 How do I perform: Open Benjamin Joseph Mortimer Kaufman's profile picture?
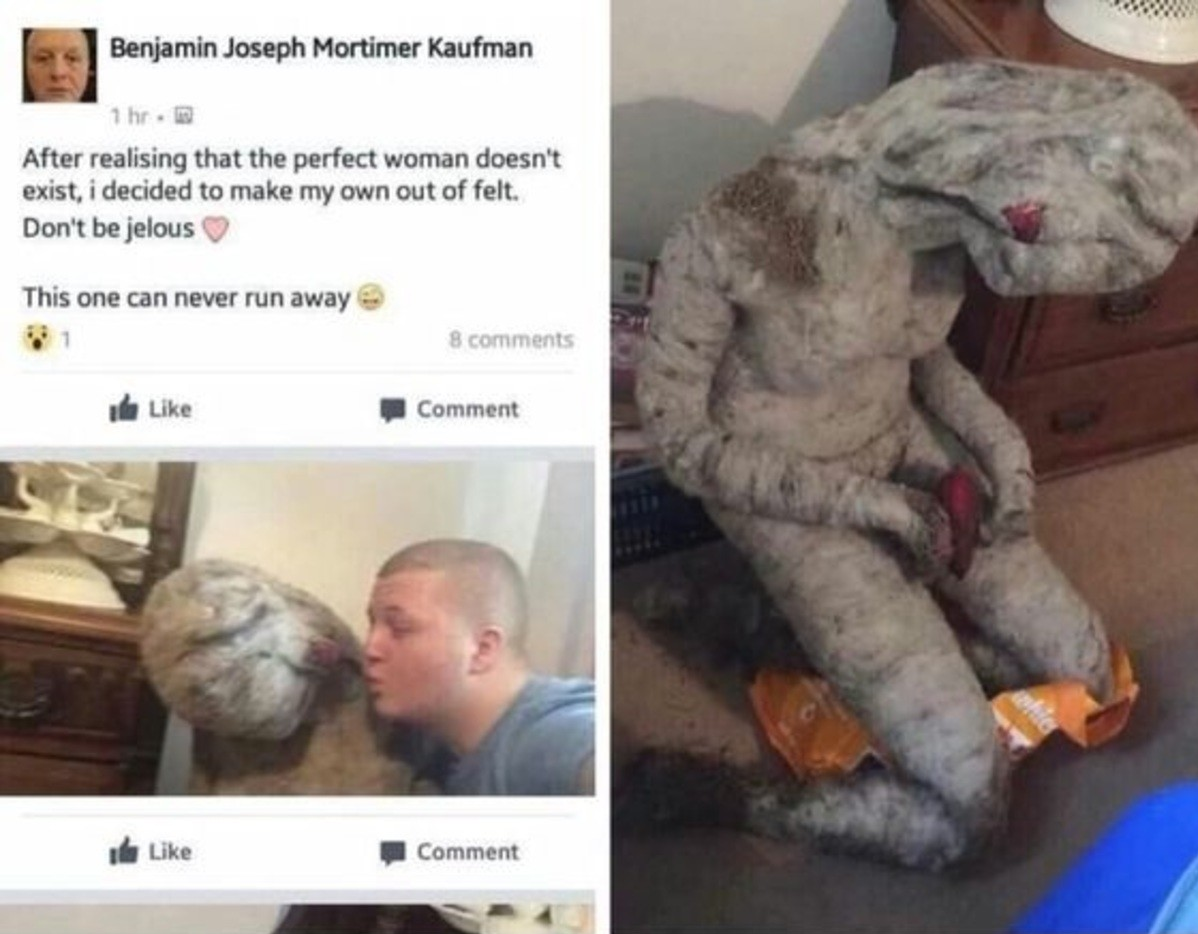60,66
